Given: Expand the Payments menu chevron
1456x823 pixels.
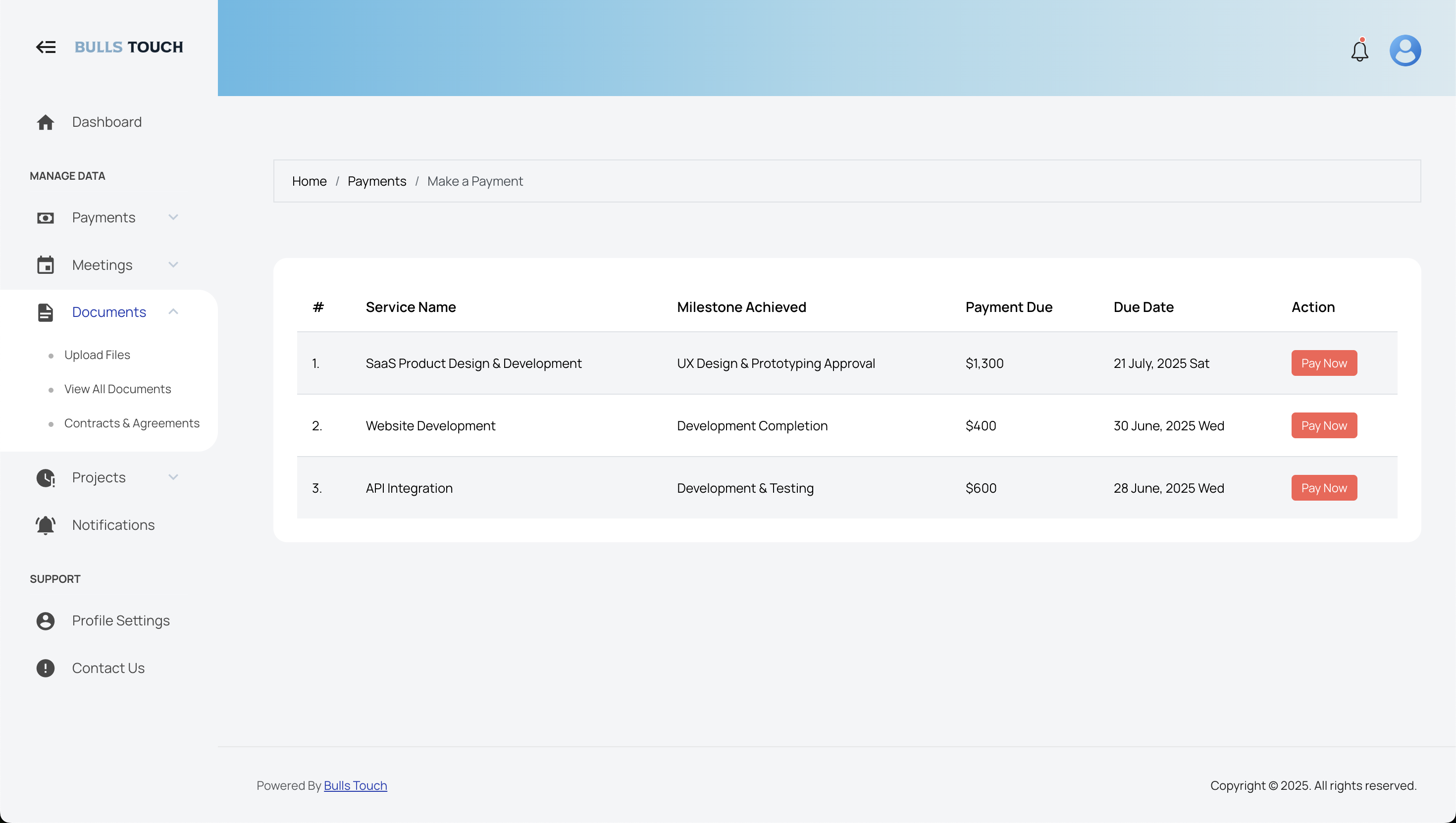Looking at the screenshot, I should 173,217.
